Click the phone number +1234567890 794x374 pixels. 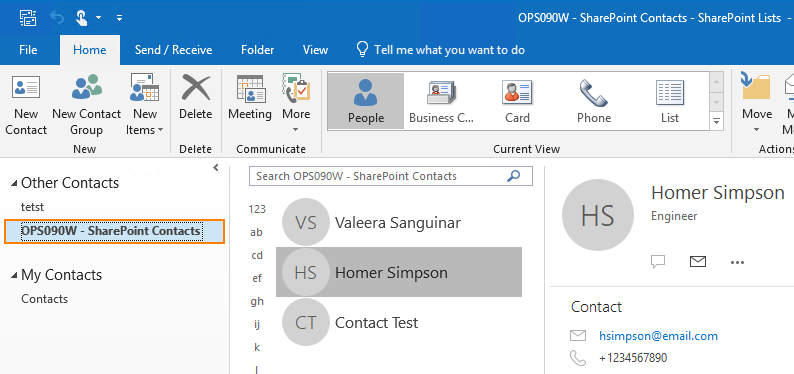[x=633, y=358]
